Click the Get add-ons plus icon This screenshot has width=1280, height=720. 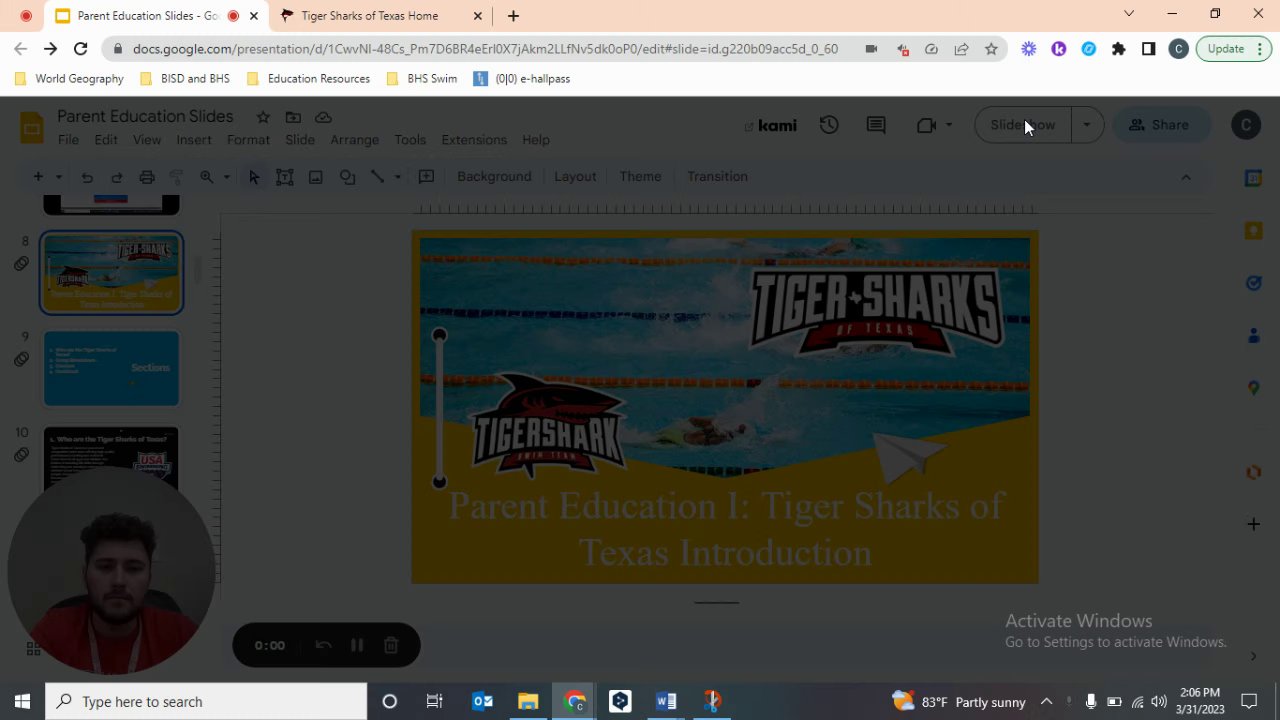pos(1253,524)
